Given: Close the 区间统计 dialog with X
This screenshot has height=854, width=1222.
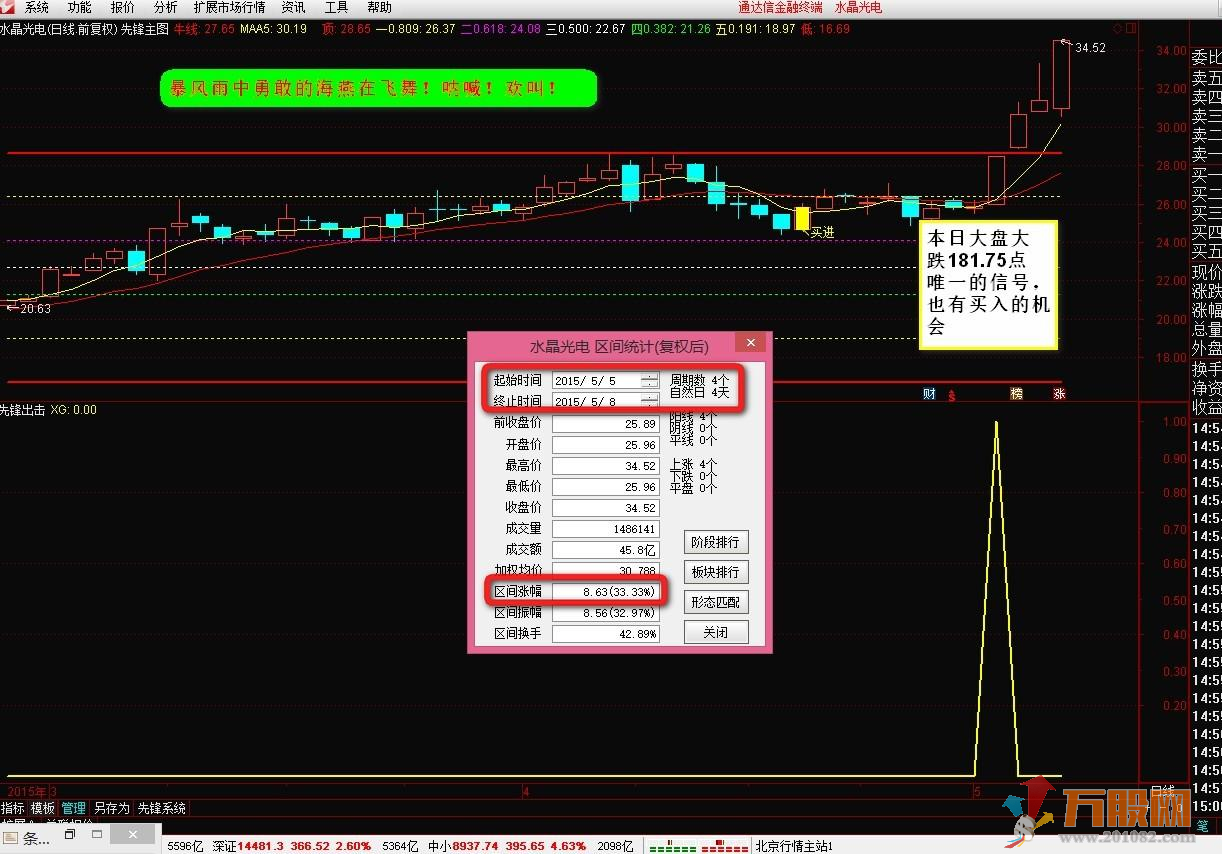Looking at the screenshot, I should click(750, 343).
